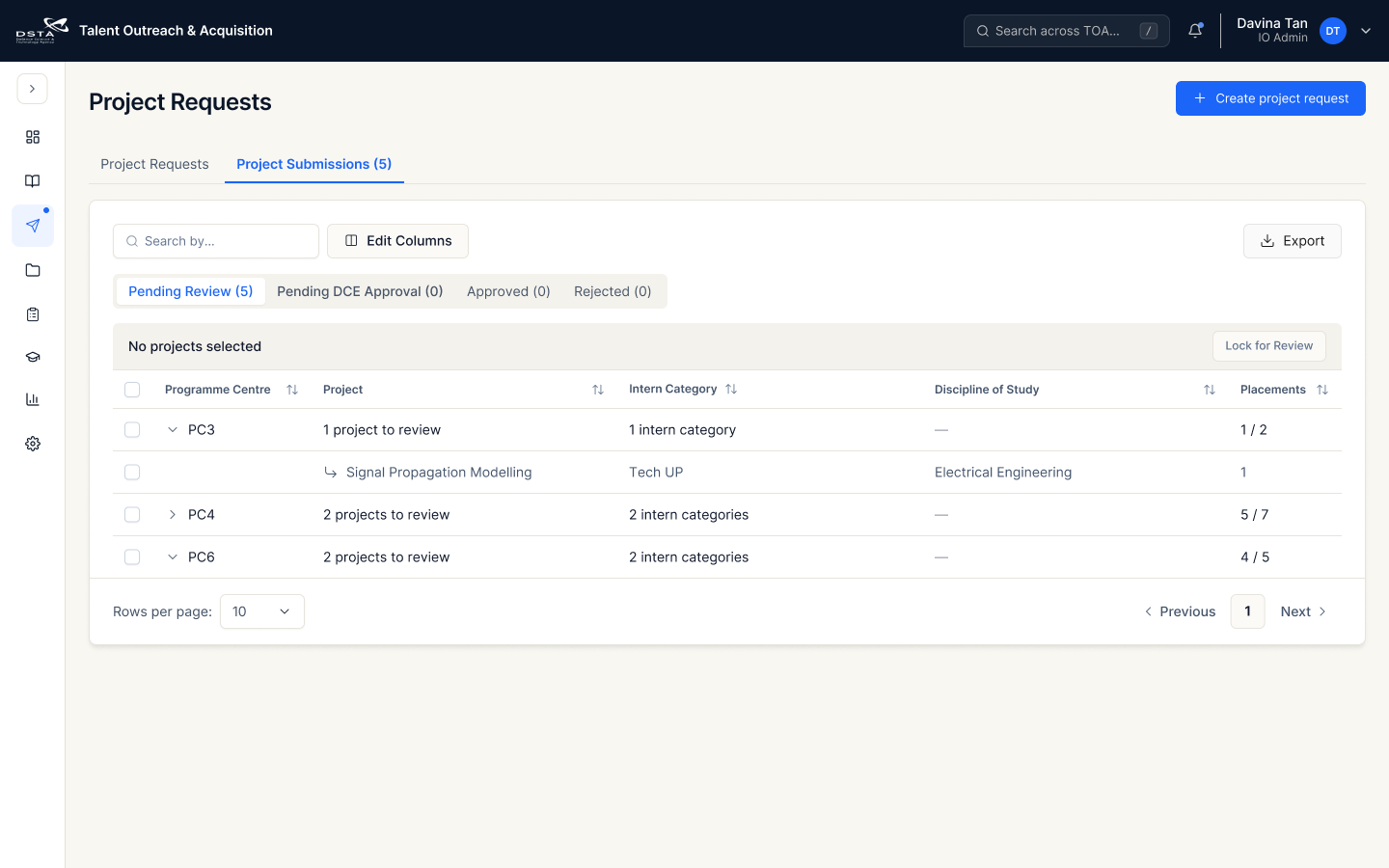Open the bar chart icon in sidebar
1389x868 pixels.
point(33,399)
